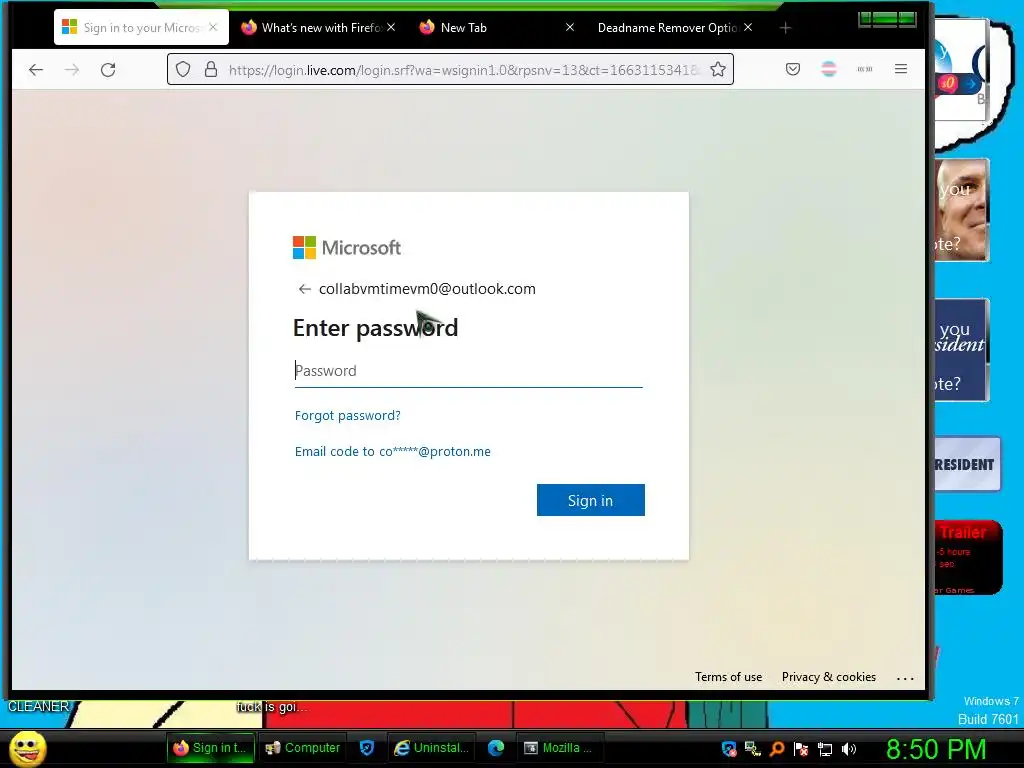Click the volume speaker tray icon

click(x=849, y=749)
